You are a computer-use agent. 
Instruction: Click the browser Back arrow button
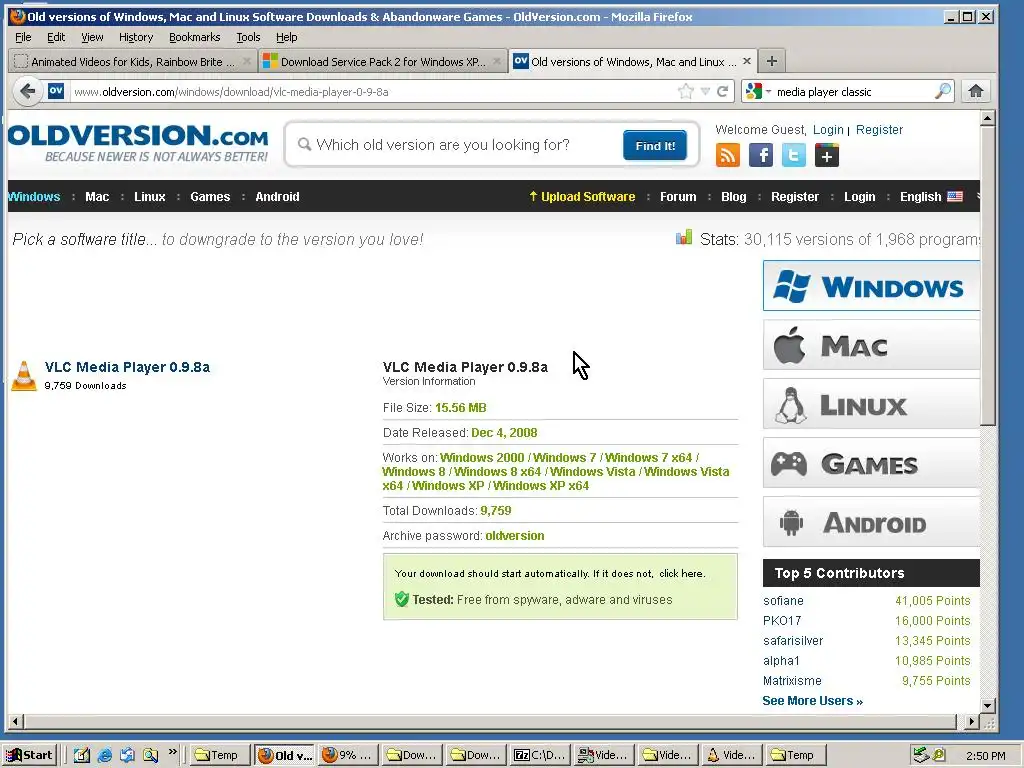(x=27, y=91)
